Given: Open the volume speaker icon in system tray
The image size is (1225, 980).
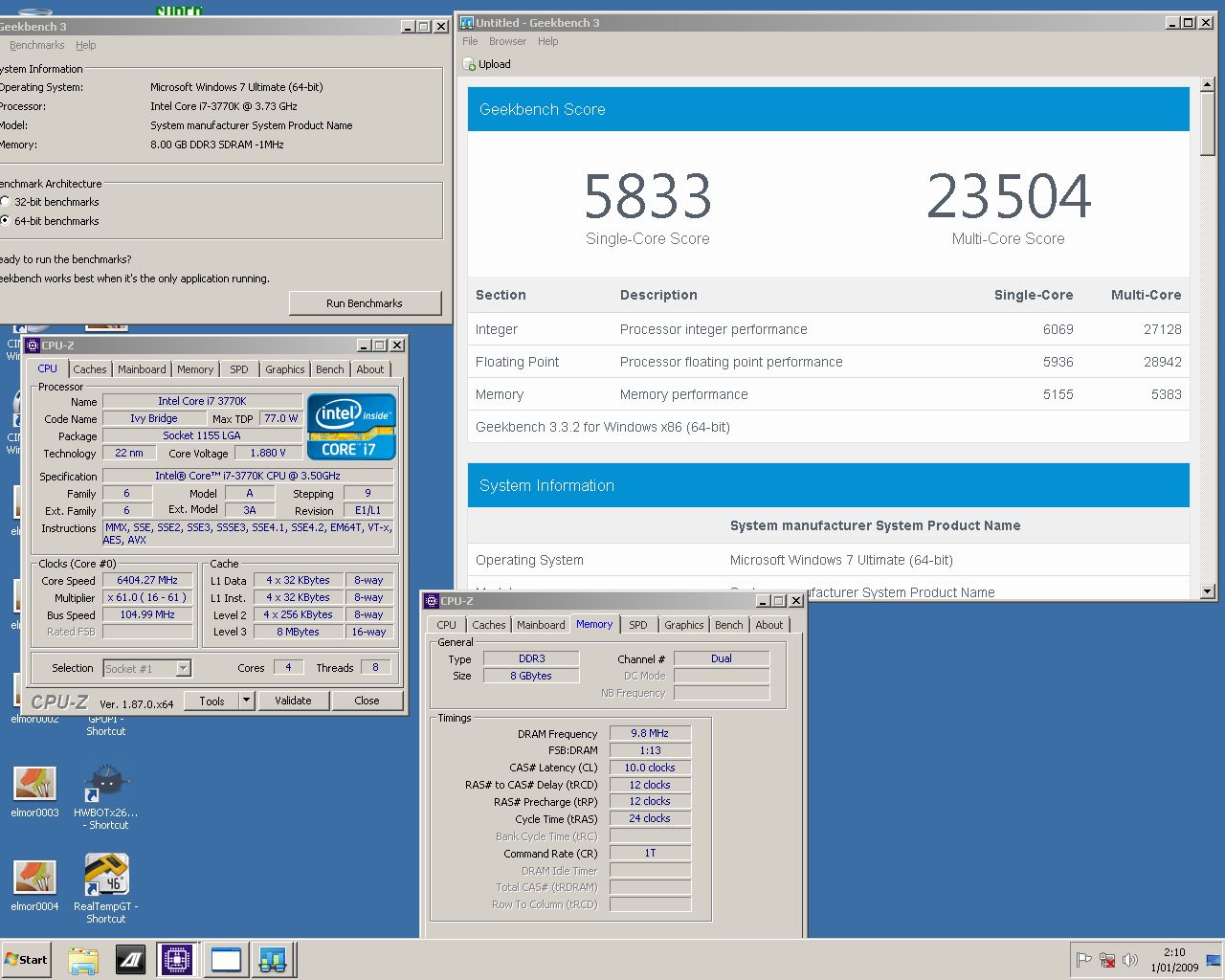Looking at the screenshot, I should (1130, 960).
